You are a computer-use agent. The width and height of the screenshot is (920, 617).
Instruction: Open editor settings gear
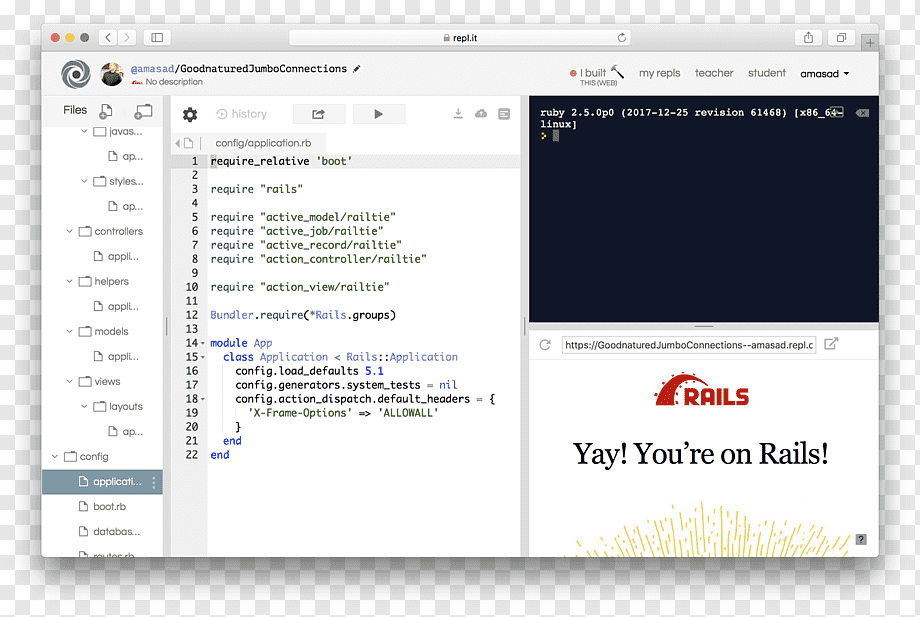coord(190,114)
